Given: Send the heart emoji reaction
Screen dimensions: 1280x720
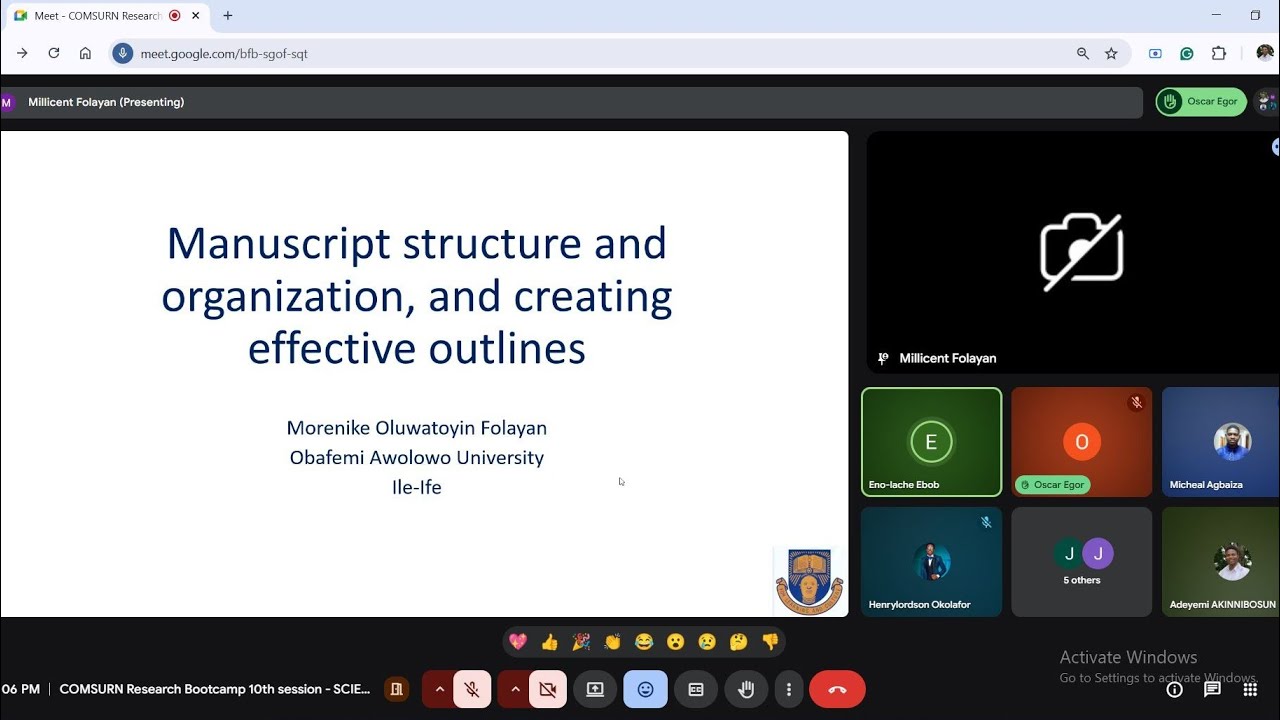Looking at the screenshot, I should click(518, 642).
